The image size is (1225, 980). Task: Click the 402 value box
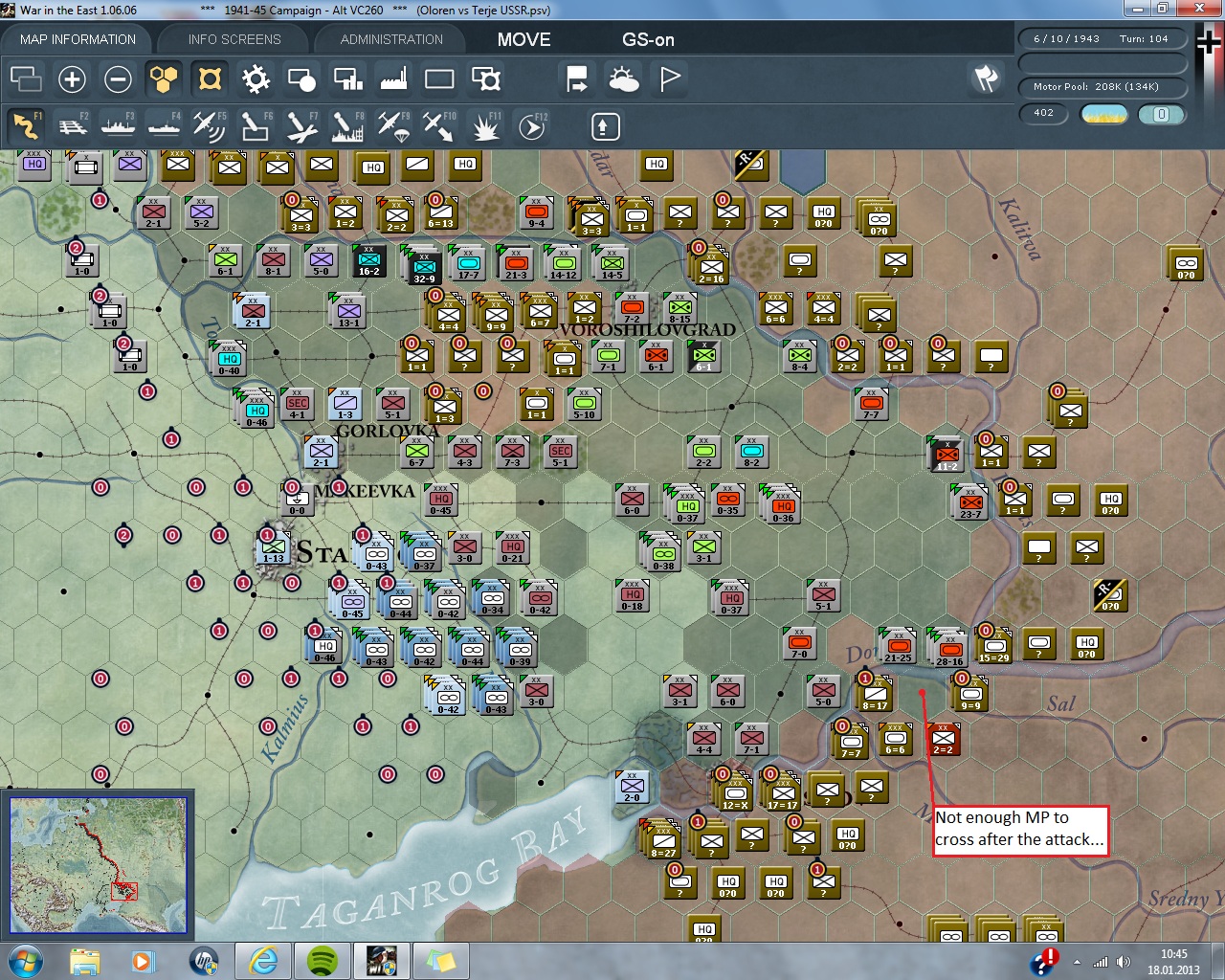pos(1044,113)
